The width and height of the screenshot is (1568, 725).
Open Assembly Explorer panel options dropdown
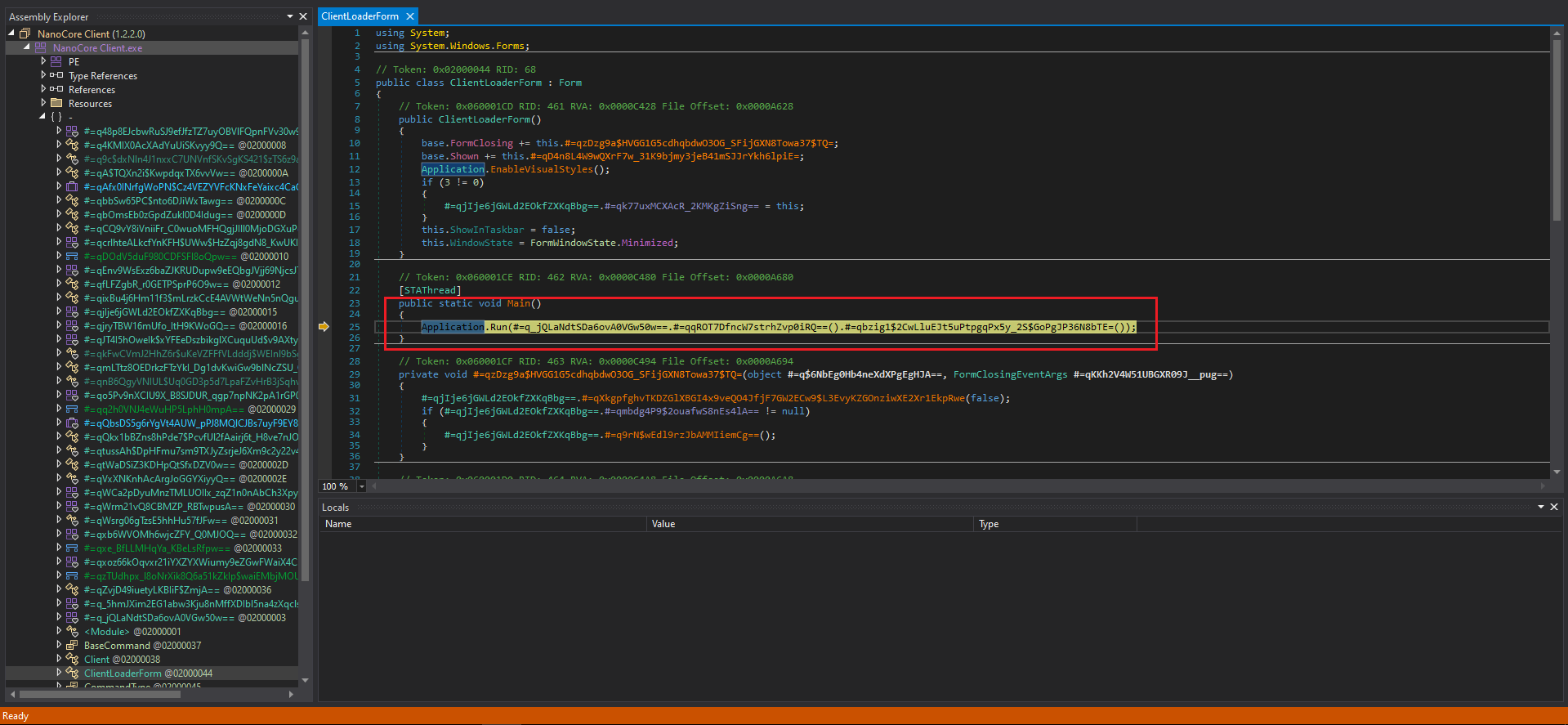290,16
